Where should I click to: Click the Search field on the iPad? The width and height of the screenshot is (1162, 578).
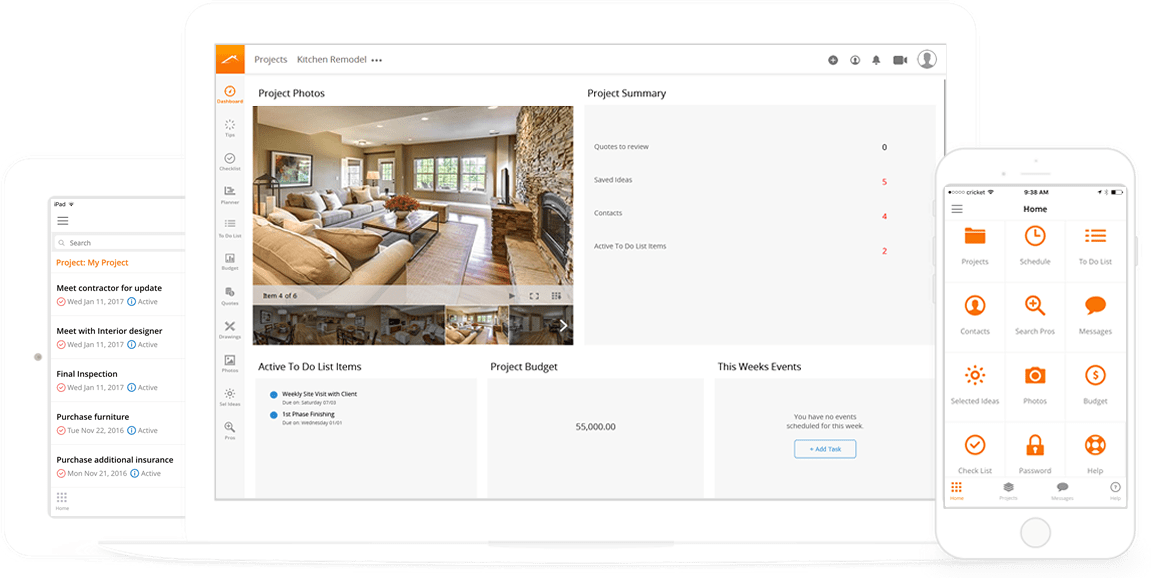point(119,242)
